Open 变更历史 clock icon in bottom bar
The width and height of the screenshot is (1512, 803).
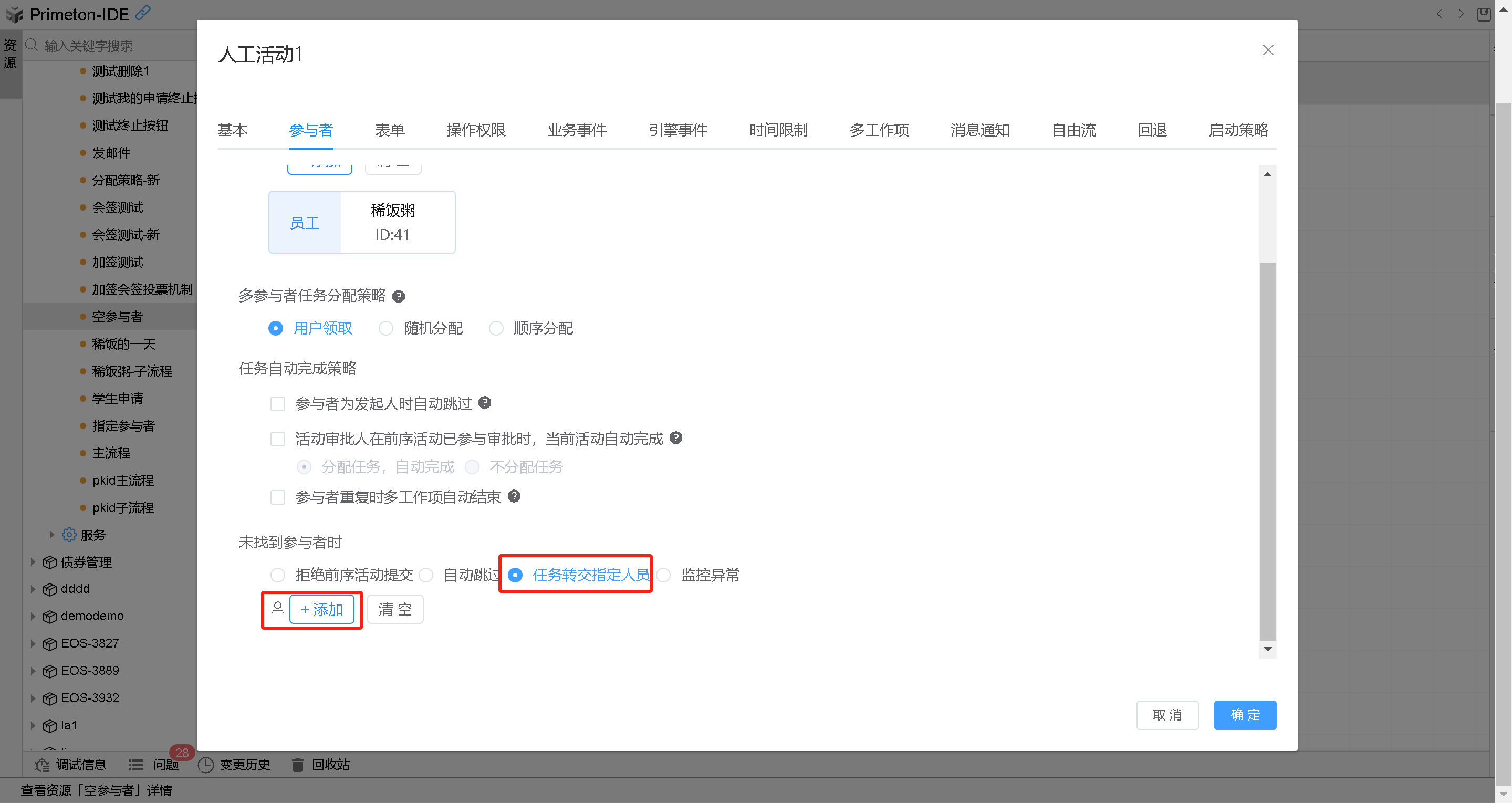tap(205, 765)
